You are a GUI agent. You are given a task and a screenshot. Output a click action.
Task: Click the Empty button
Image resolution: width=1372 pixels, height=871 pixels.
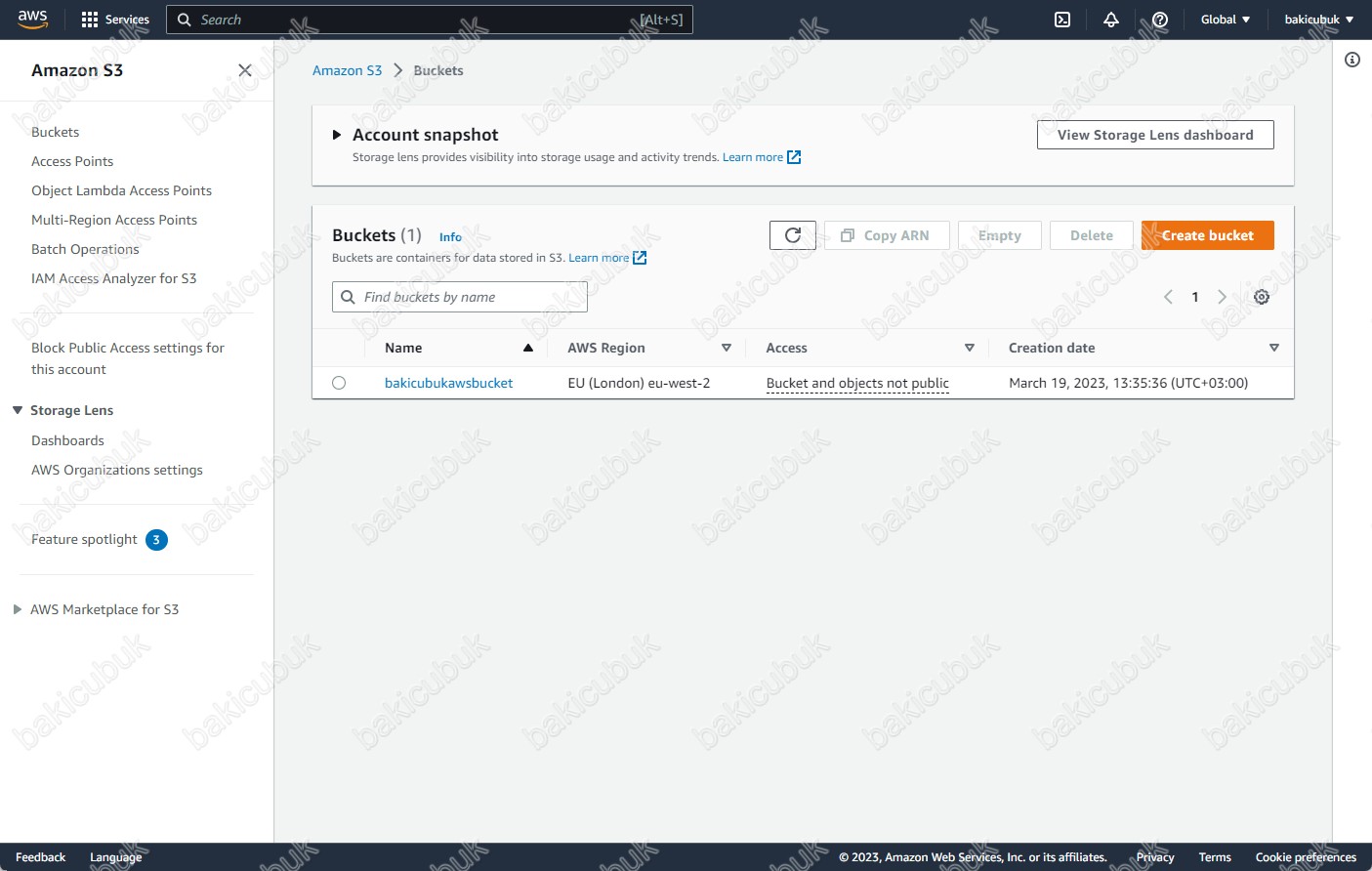1000,235
